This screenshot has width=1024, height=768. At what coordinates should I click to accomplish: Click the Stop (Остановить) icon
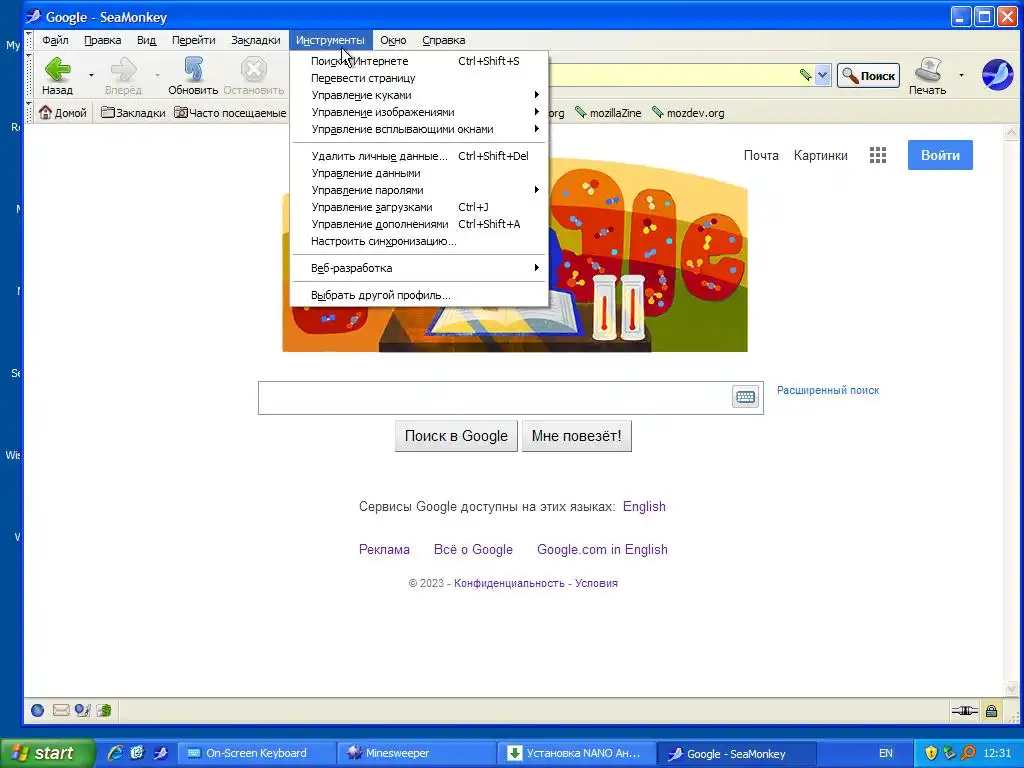(x=253, y=69)
